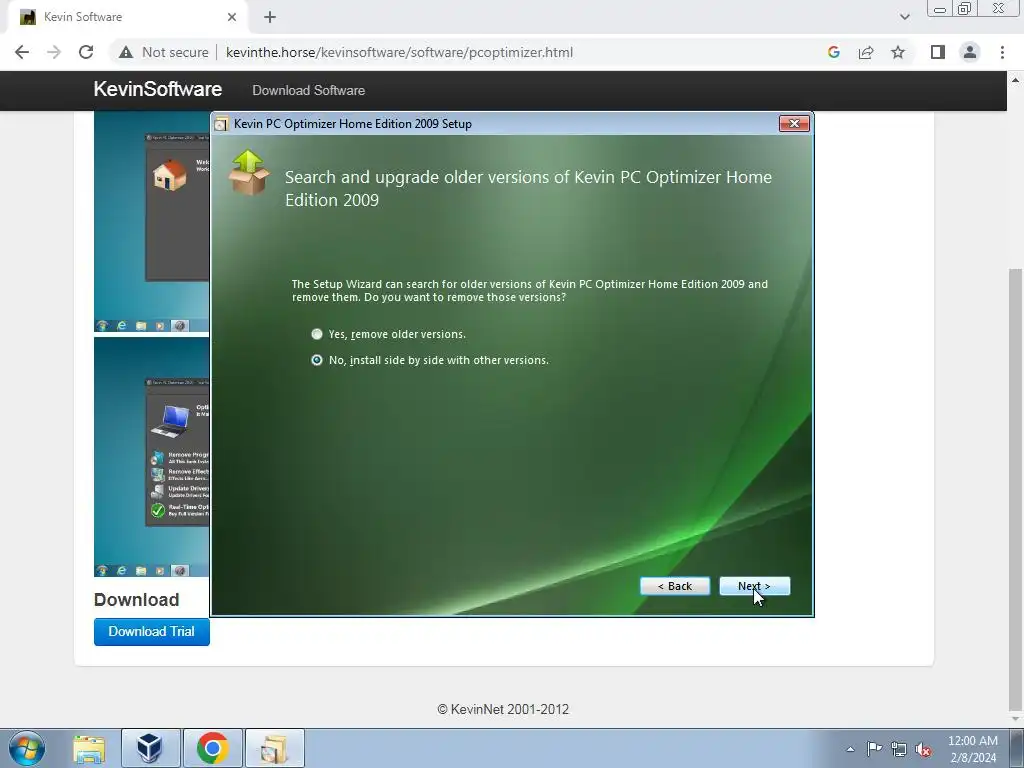Open the Chrome profile avatar
Image resolution: width=1024 pixels, height=768 pixels.
coord(970,52)
